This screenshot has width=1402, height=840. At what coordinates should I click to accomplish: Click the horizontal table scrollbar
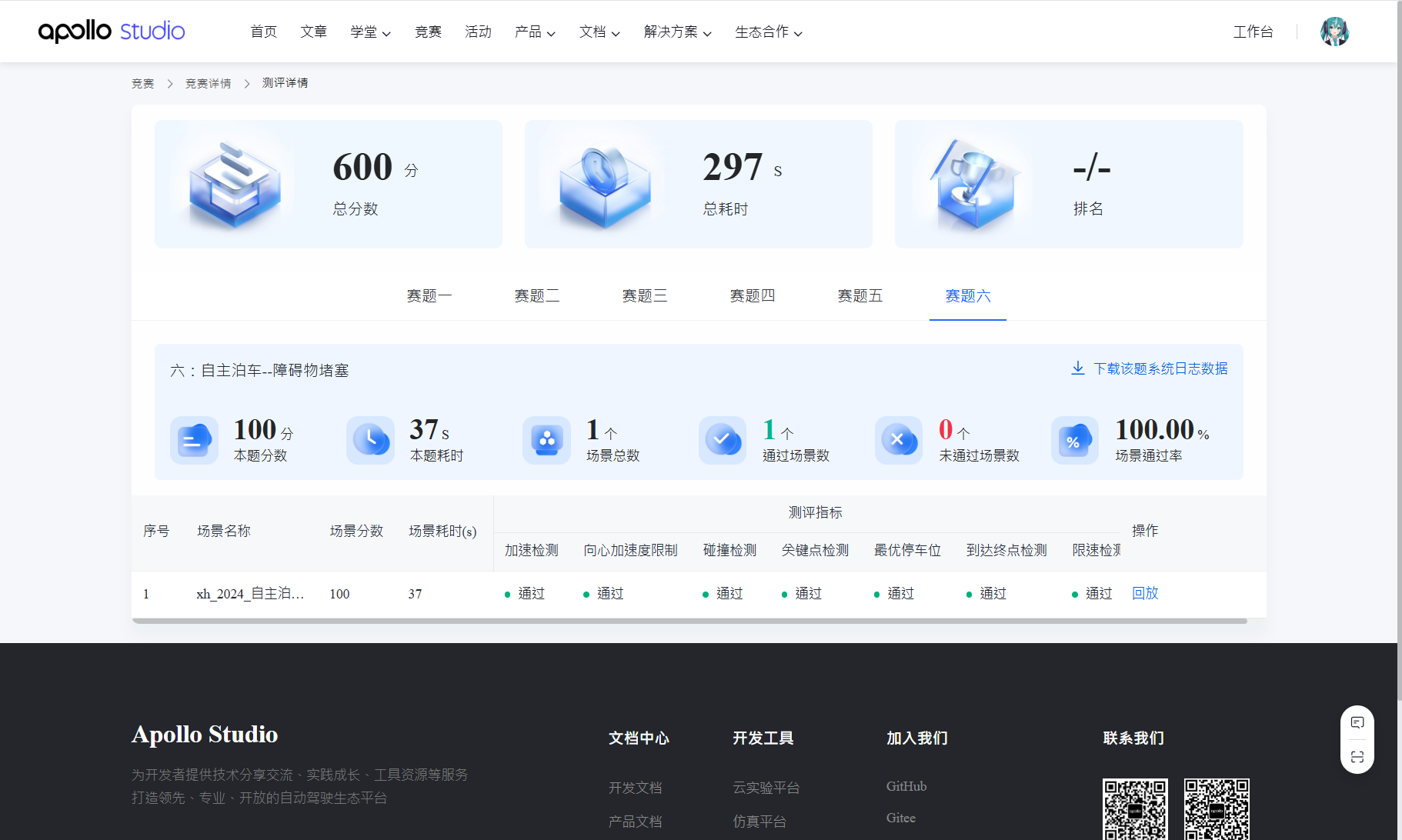[x=689, y=621]
